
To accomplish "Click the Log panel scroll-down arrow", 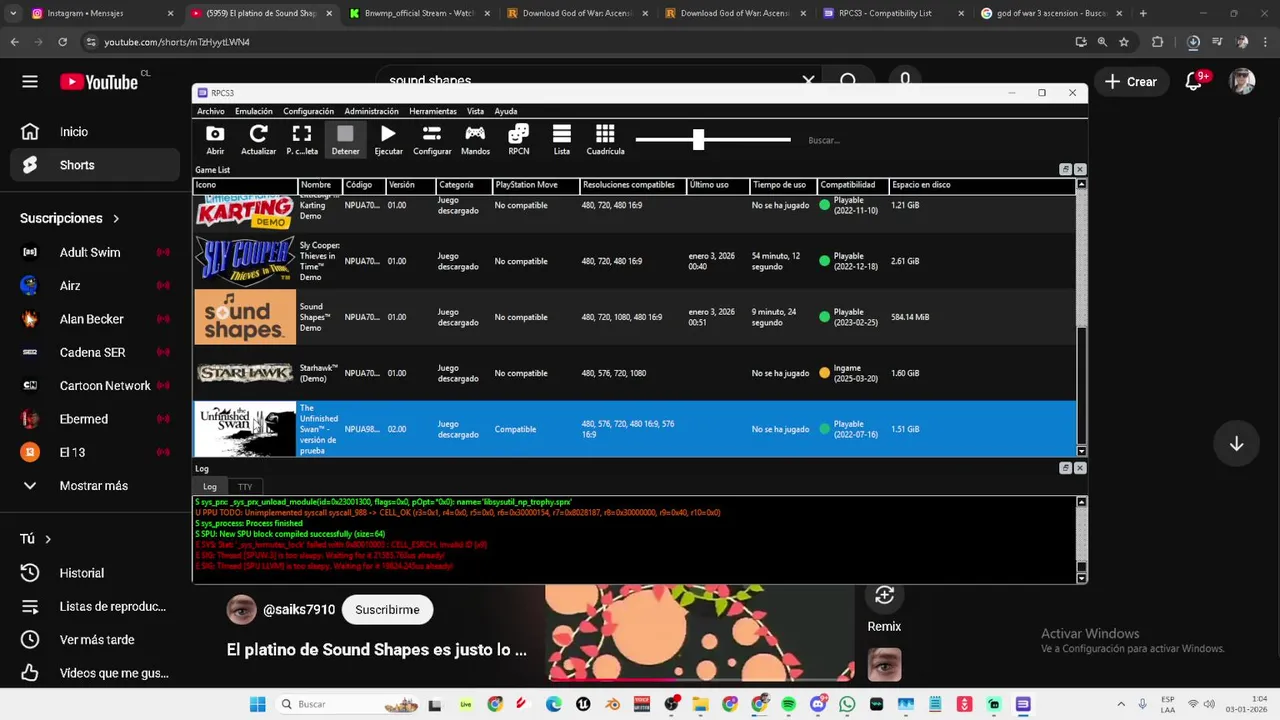I will (x=1081, y=578).
